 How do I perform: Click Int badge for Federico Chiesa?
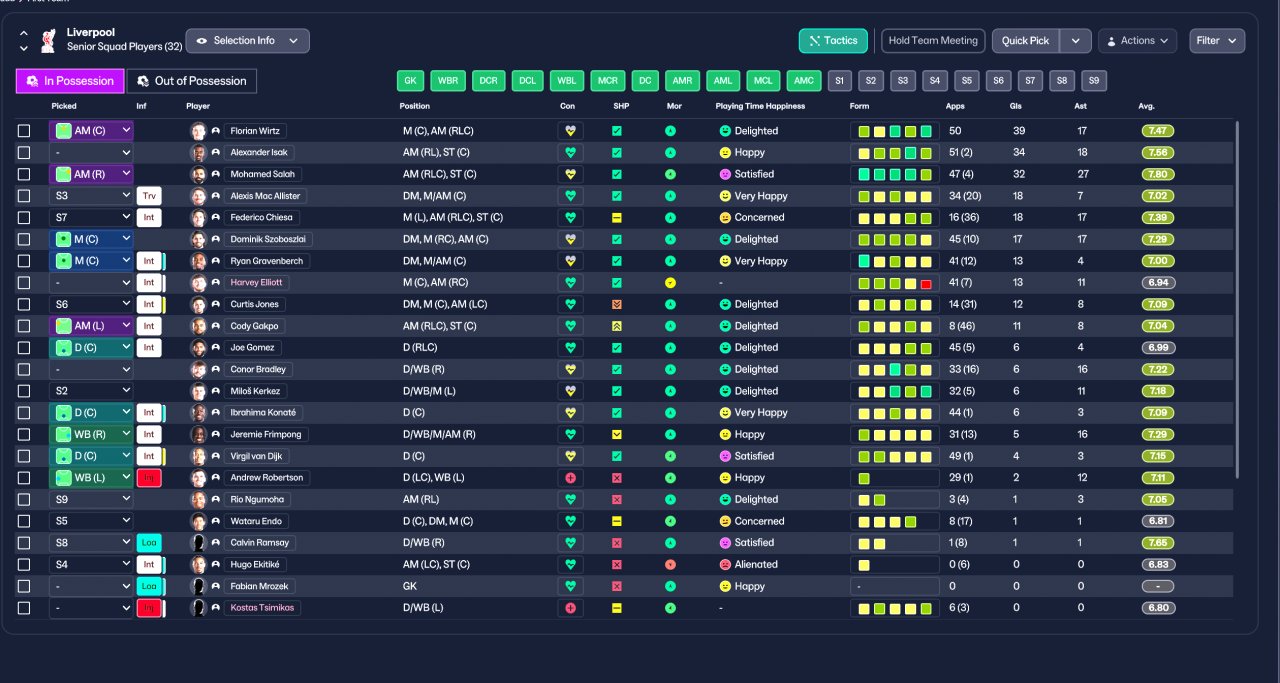(149, 218)
